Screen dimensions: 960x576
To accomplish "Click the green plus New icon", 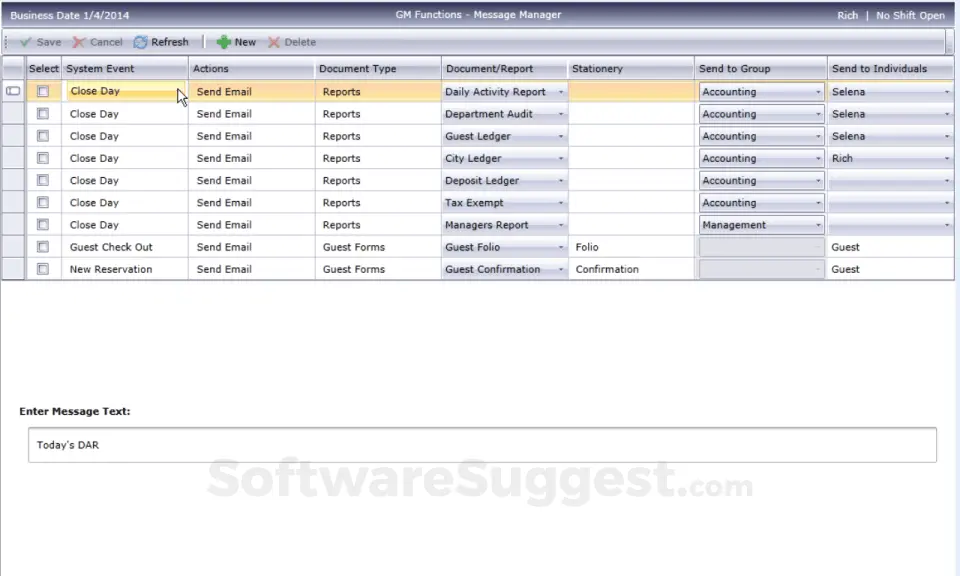I will [223, 42].
